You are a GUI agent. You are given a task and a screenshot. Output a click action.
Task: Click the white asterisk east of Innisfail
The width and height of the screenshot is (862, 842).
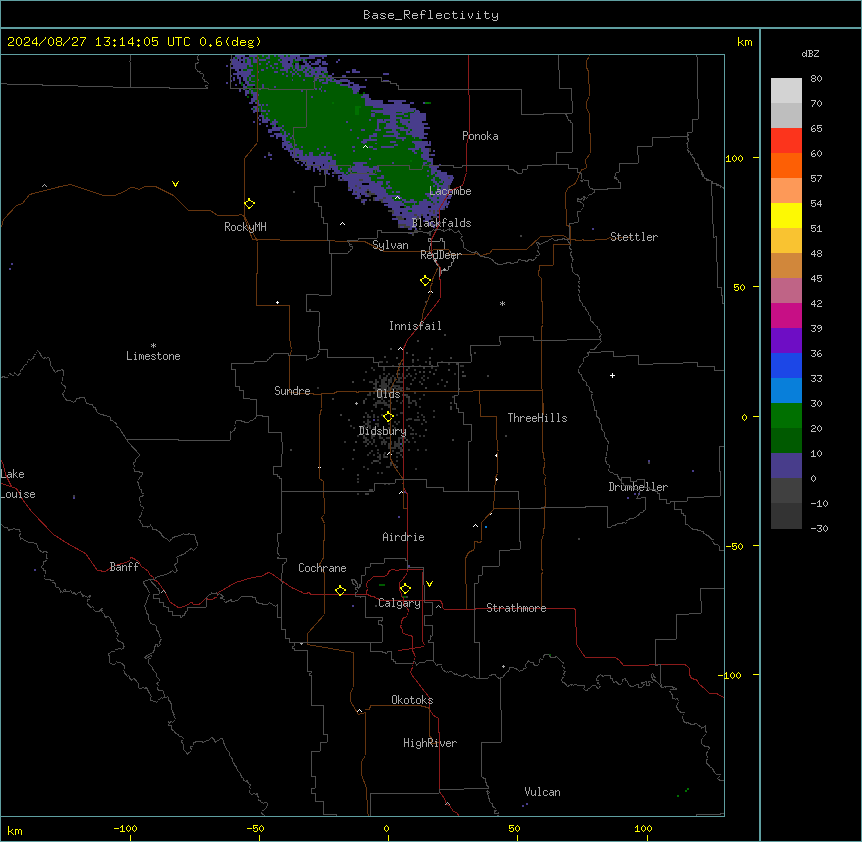click(502, 303)
